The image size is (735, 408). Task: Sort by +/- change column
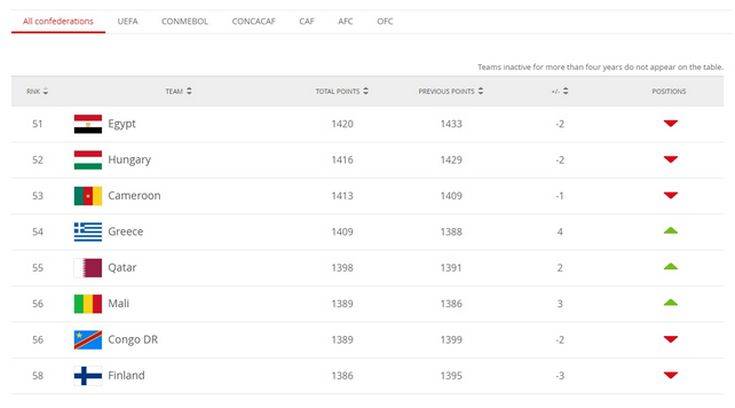pos(565,92)
